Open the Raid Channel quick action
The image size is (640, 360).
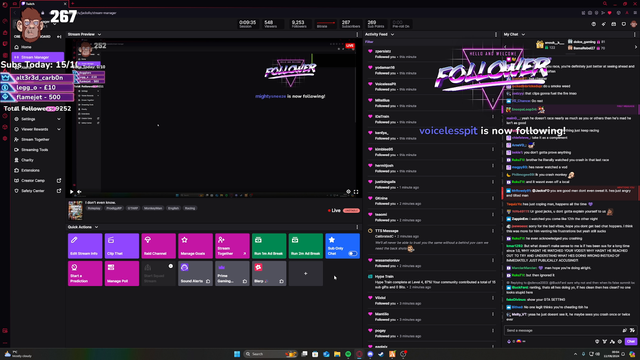(x=158, y=246)
